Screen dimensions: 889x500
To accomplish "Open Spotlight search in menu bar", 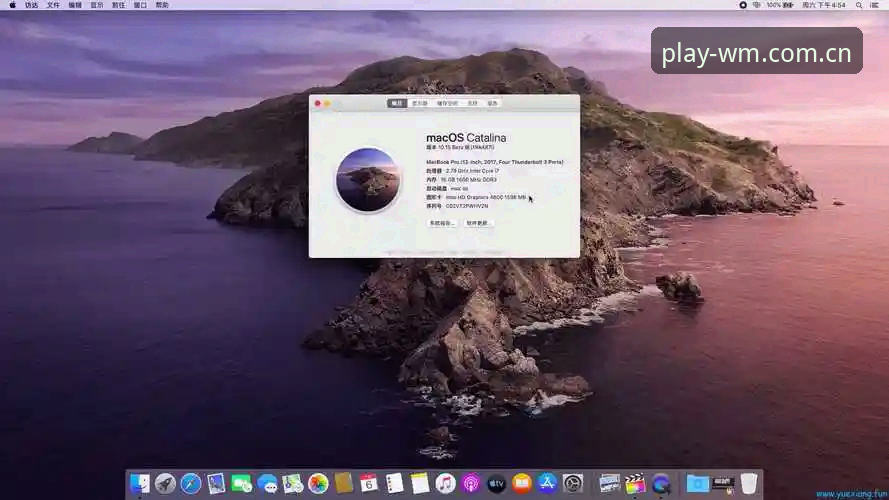I will tap(859, 5).
